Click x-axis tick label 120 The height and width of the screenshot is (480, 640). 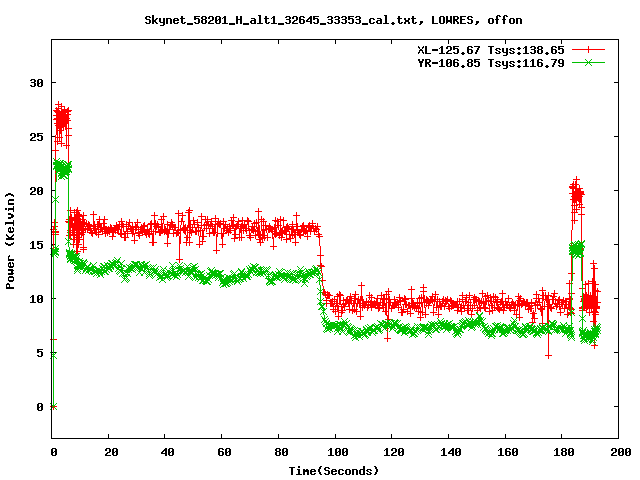click(x=393, y=452)
